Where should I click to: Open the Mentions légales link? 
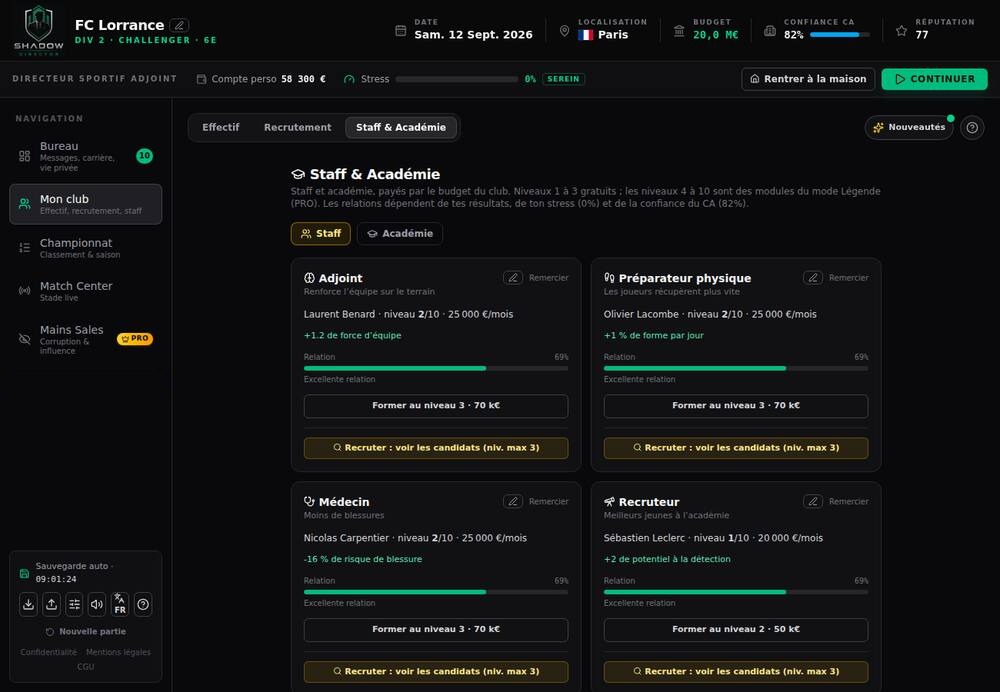[x=119, y=652]
